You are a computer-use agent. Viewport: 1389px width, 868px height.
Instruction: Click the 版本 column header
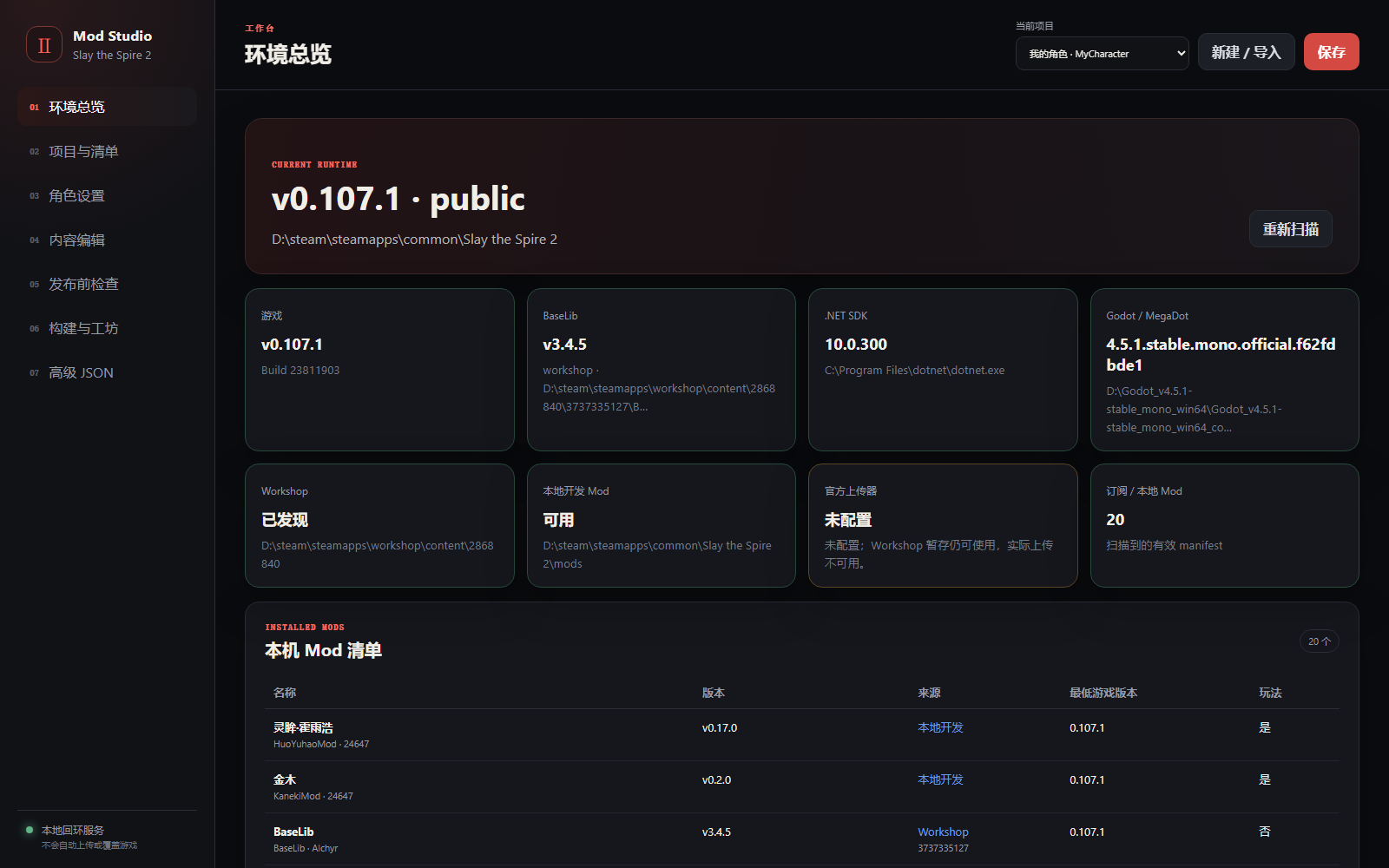point(714,693)
